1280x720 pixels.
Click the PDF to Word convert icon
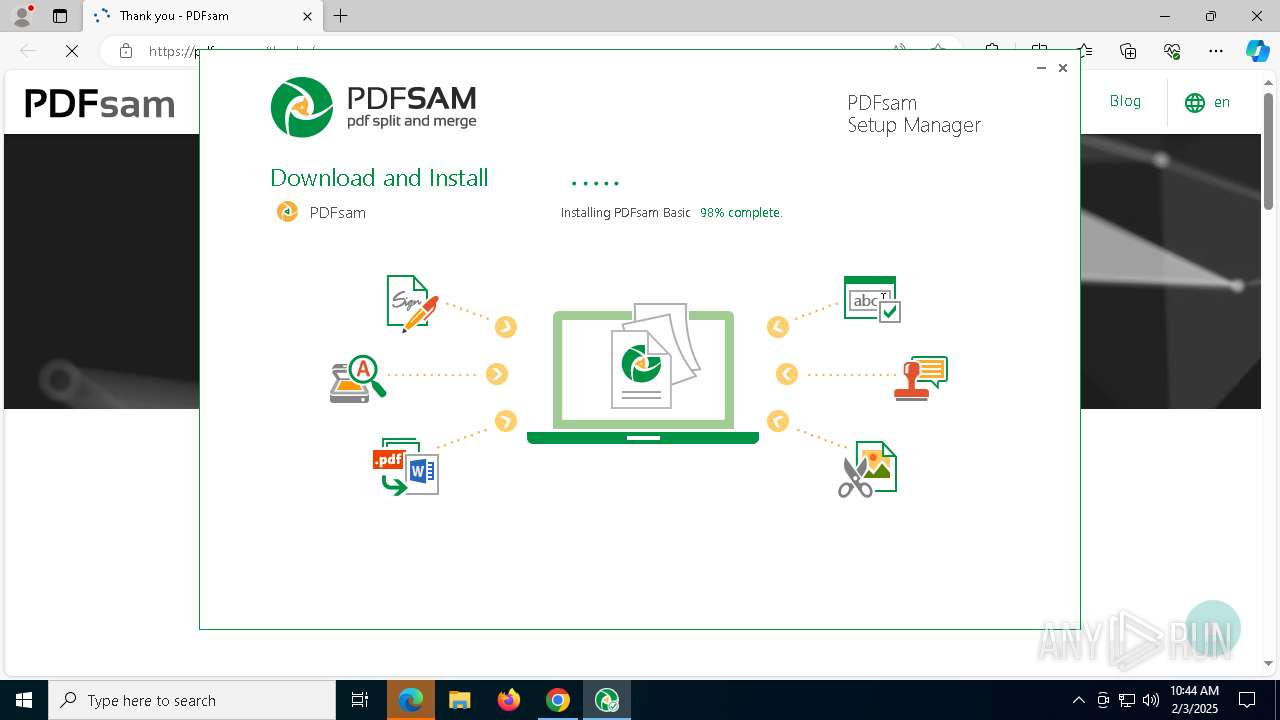click(406, 466)
